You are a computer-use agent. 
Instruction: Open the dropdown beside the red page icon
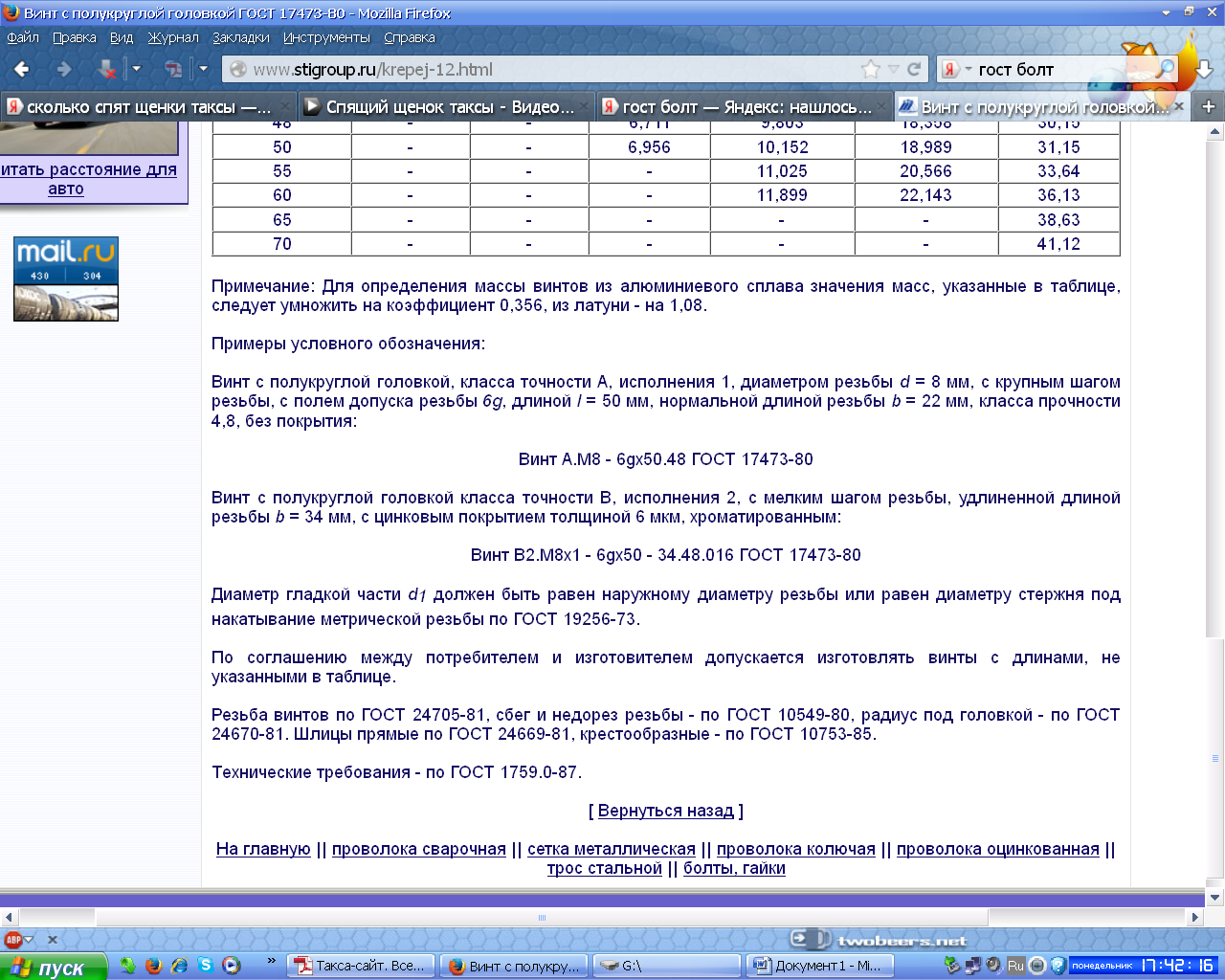pyautogui.click(x=203, y=69)
